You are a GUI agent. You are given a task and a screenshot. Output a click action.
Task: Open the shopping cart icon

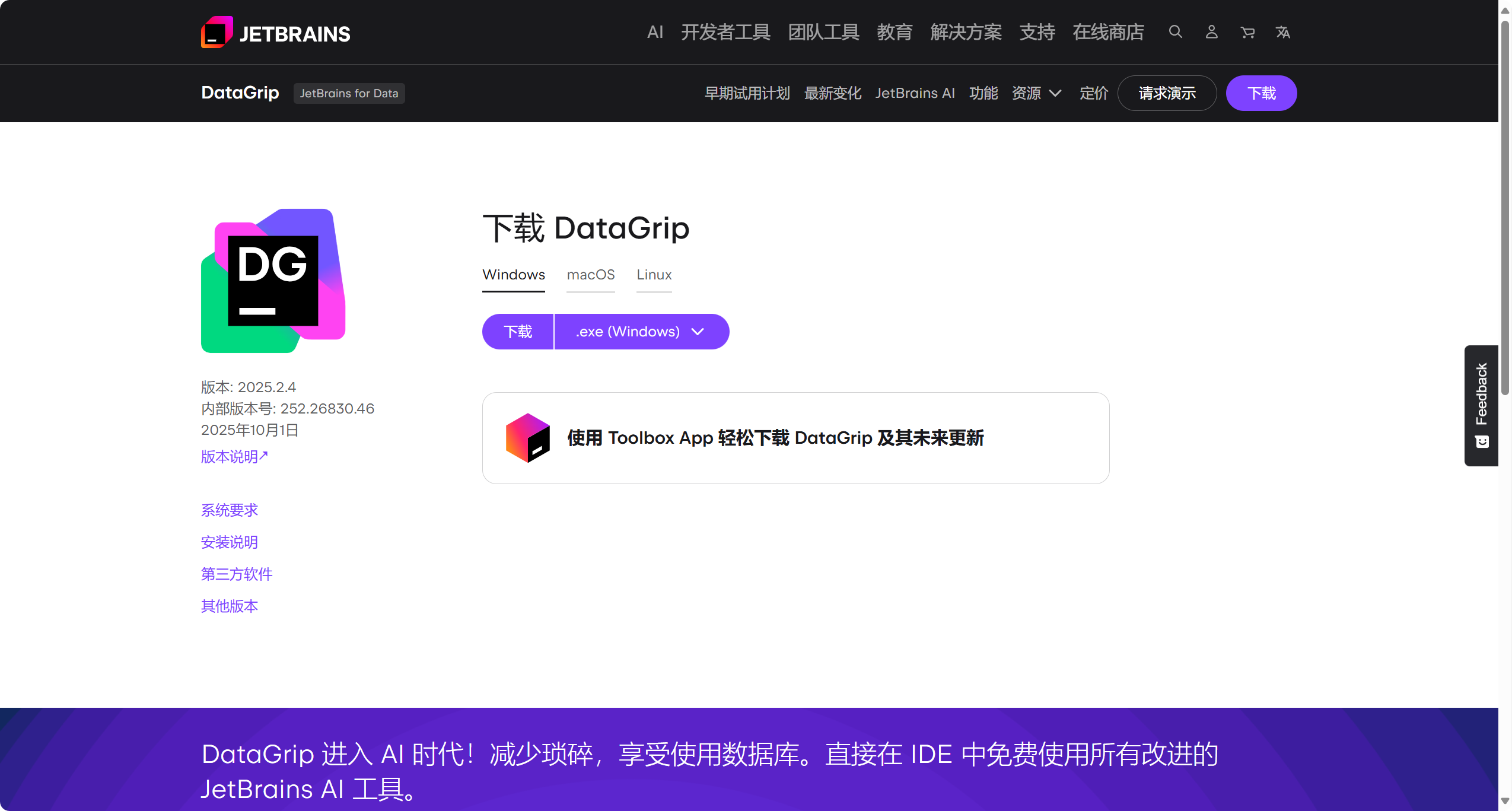[x=1247, y=32]
